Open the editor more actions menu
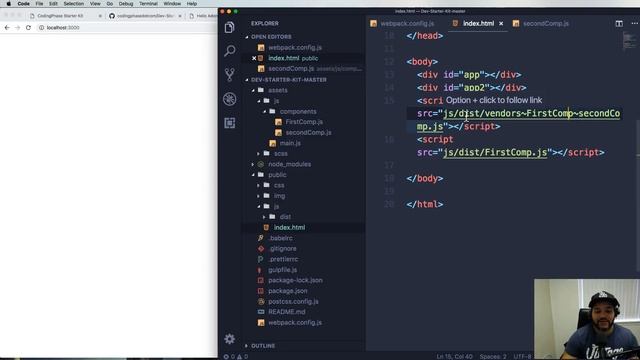640x360 pixels. coord(634,23)
